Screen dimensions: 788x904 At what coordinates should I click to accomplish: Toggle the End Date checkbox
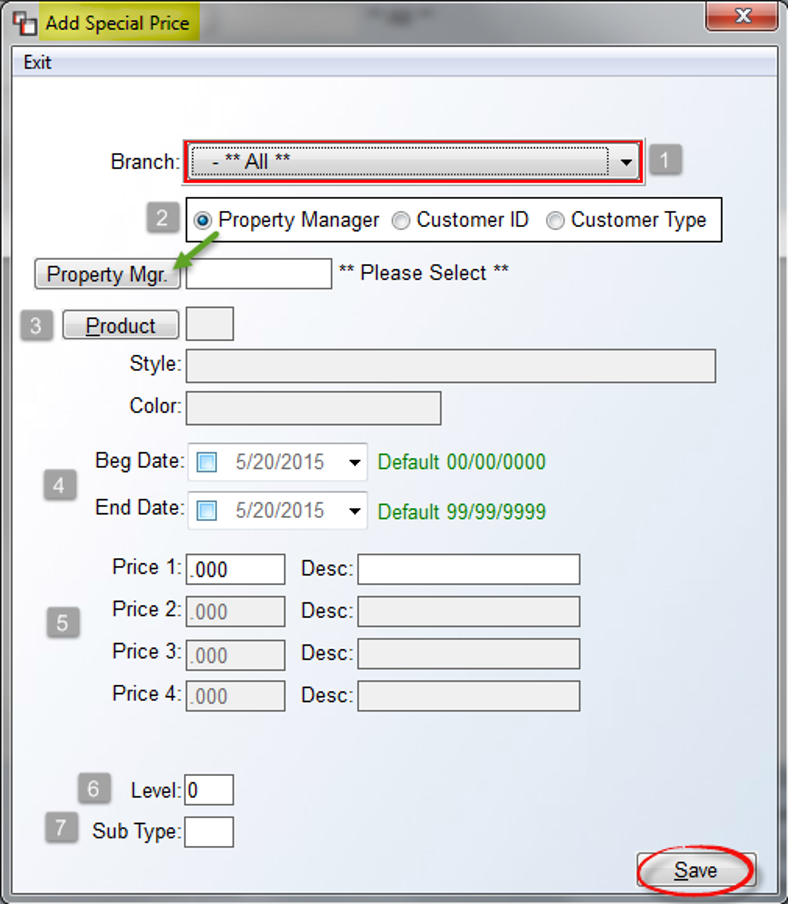click(x=207, y=511)
